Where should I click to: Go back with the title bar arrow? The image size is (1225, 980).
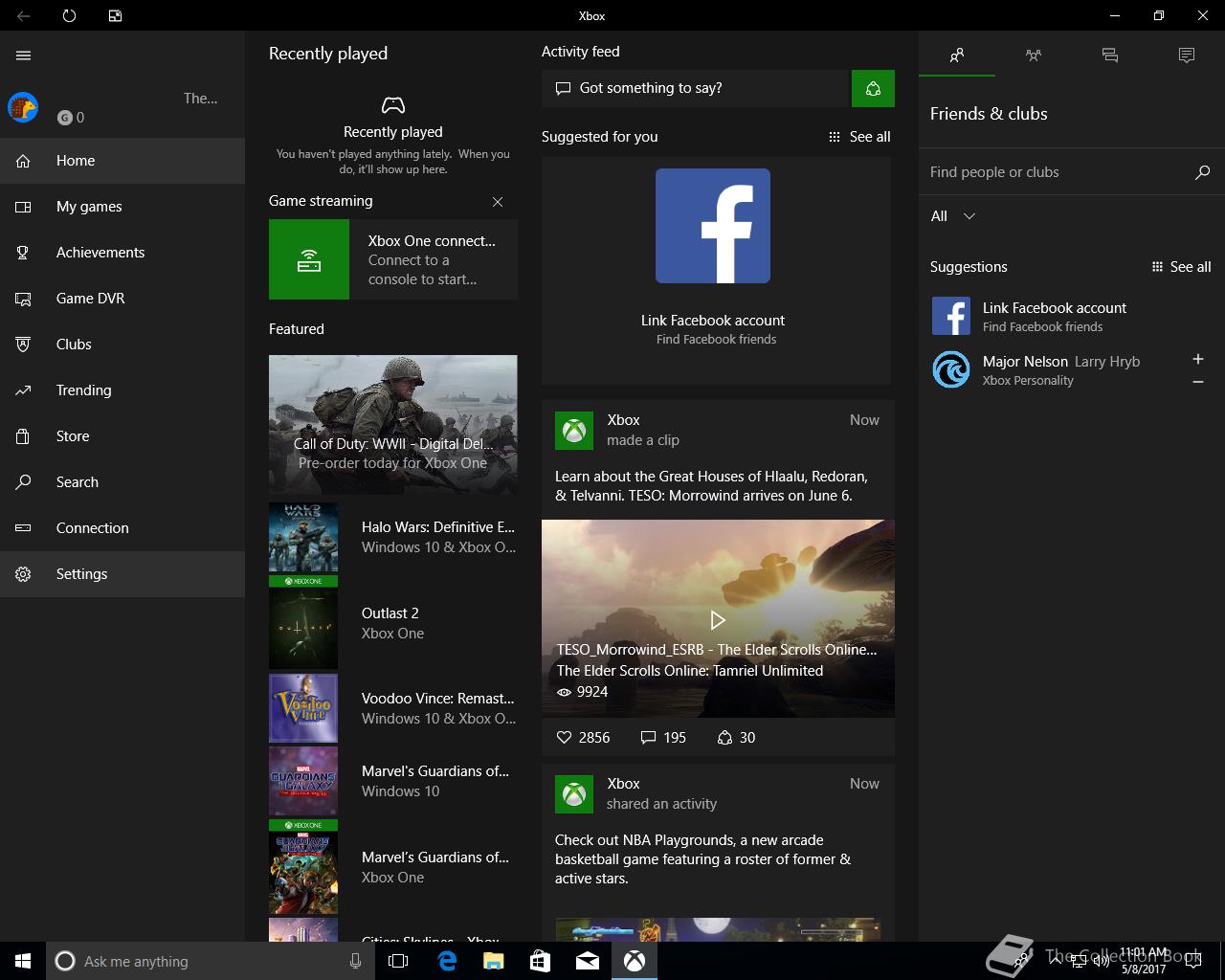click(23, 15)
